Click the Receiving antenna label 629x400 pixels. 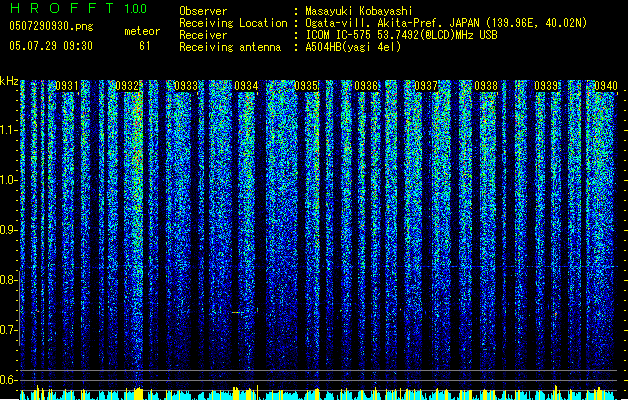pyautogui.click(x=230, y=47)
